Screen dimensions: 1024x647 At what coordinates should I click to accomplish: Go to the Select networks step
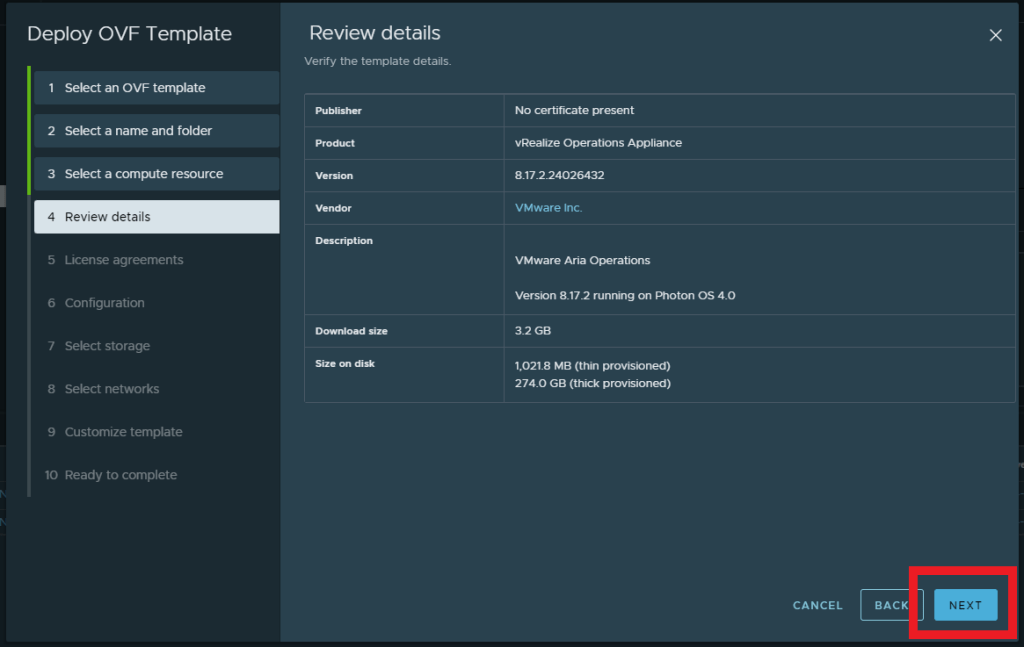tap(111, 389)
